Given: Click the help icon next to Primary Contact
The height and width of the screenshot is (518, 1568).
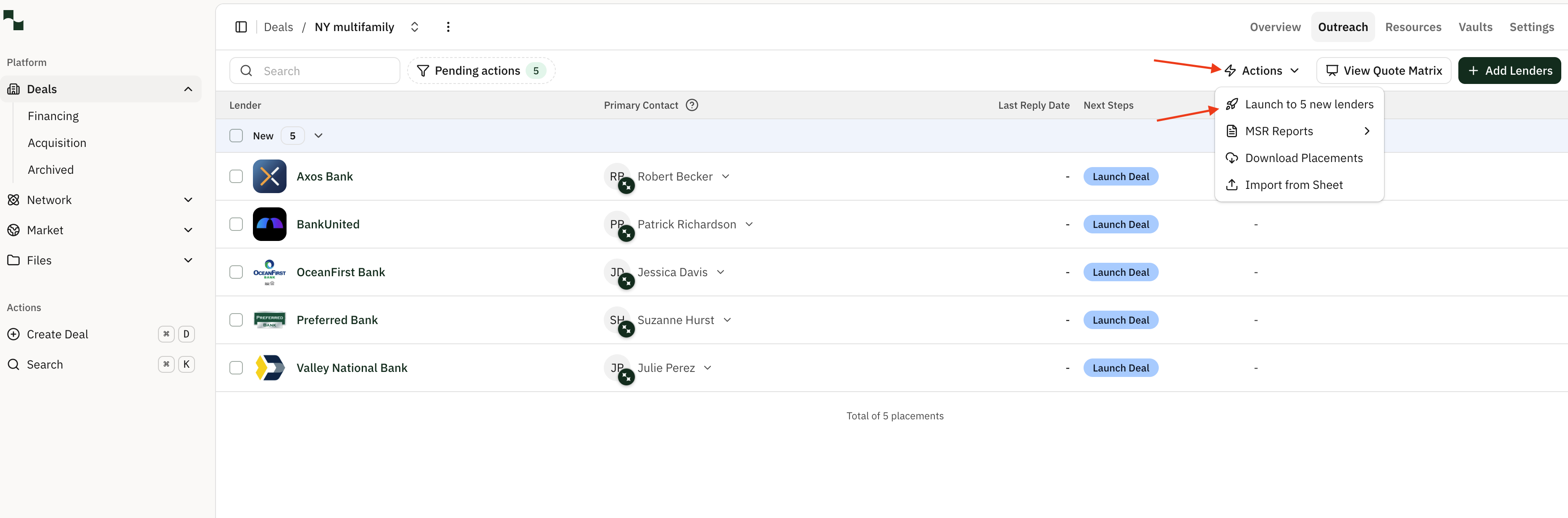Looking at the screenshot, I should [692, 105].
